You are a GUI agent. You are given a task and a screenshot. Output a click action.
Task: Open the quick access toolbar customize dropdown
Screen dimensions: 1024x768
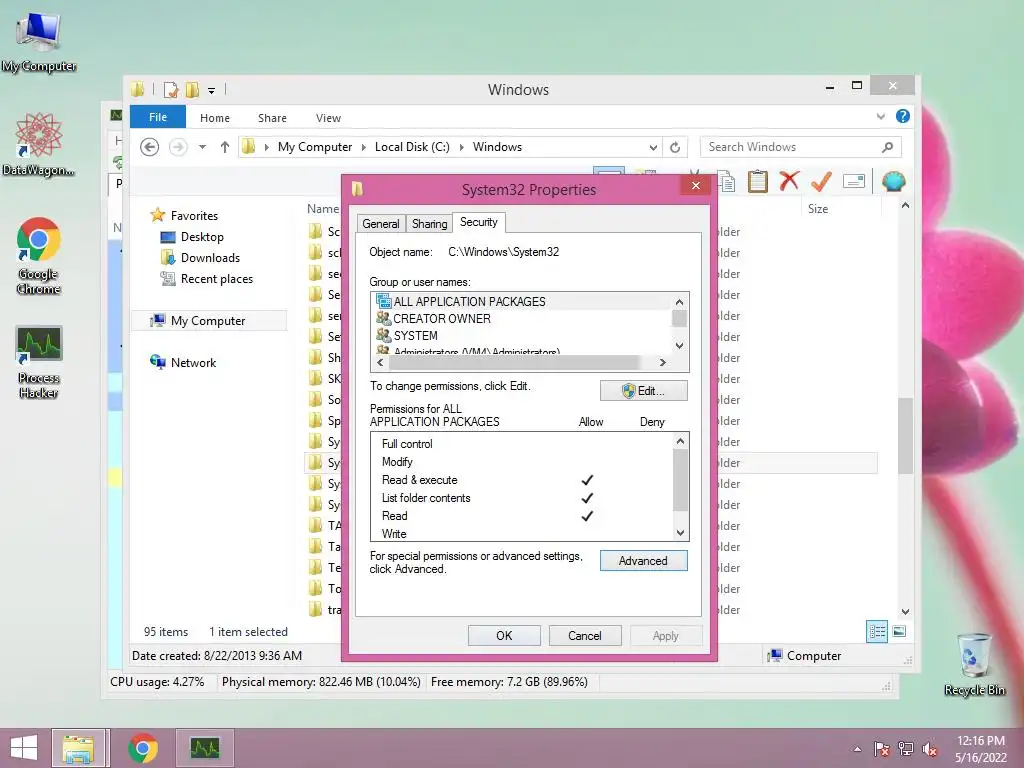[x=212, y=91]
